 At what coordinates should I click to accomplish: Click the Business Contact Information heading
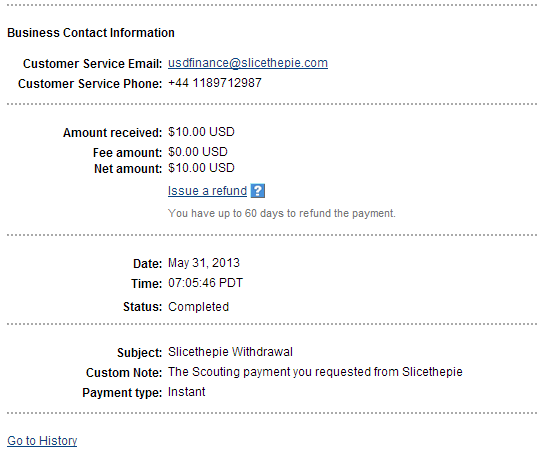(91, 33)
